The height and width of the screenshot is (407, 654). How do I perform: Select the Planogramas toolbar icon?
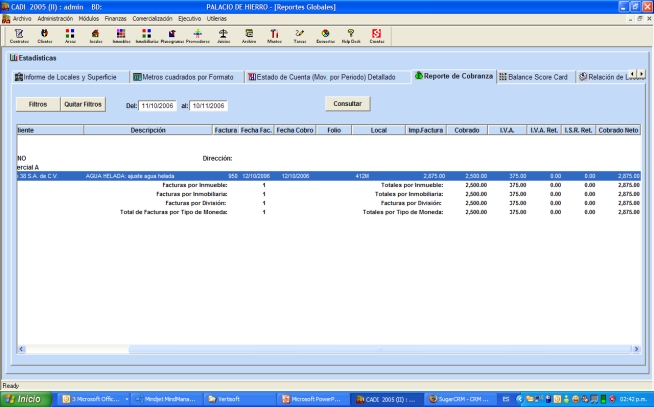pos(171,36)
